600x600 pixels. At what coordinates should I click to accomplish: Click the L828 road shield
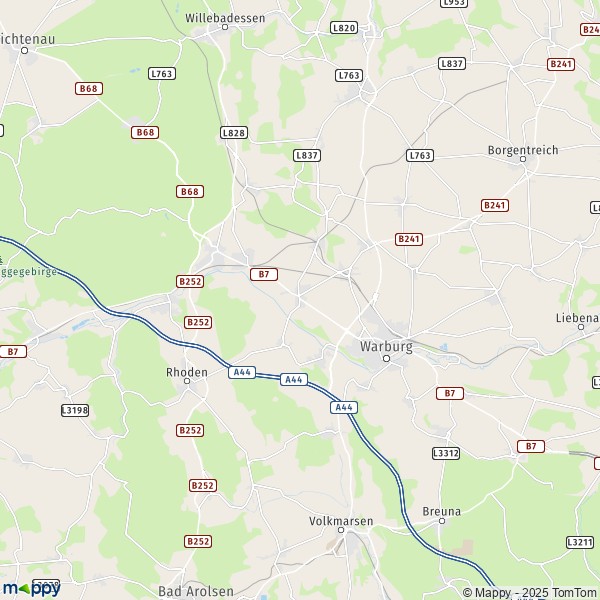coord(234,133)
